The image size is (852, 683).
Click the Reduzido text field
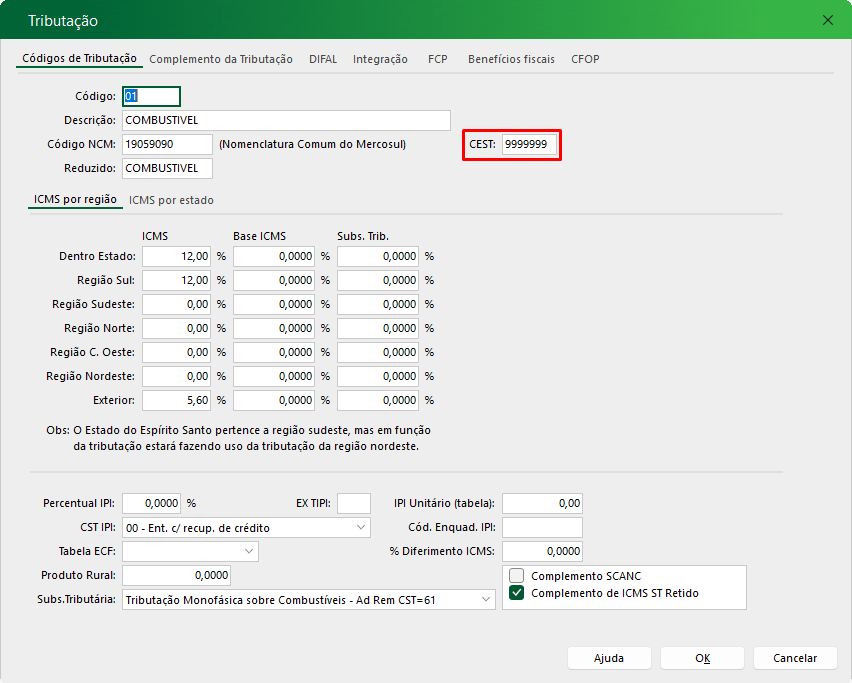click(167, 168)
